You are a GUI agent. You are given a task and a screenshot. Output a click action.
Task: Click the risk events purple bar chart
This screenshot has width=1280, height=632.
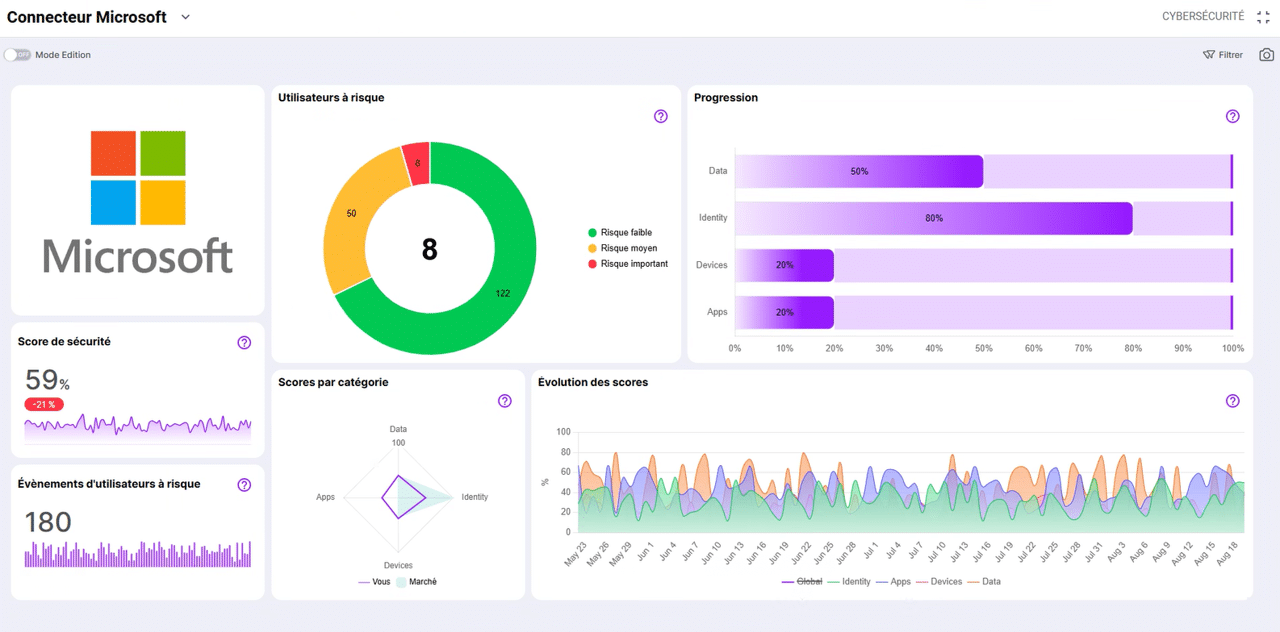[x=138, y=554]
